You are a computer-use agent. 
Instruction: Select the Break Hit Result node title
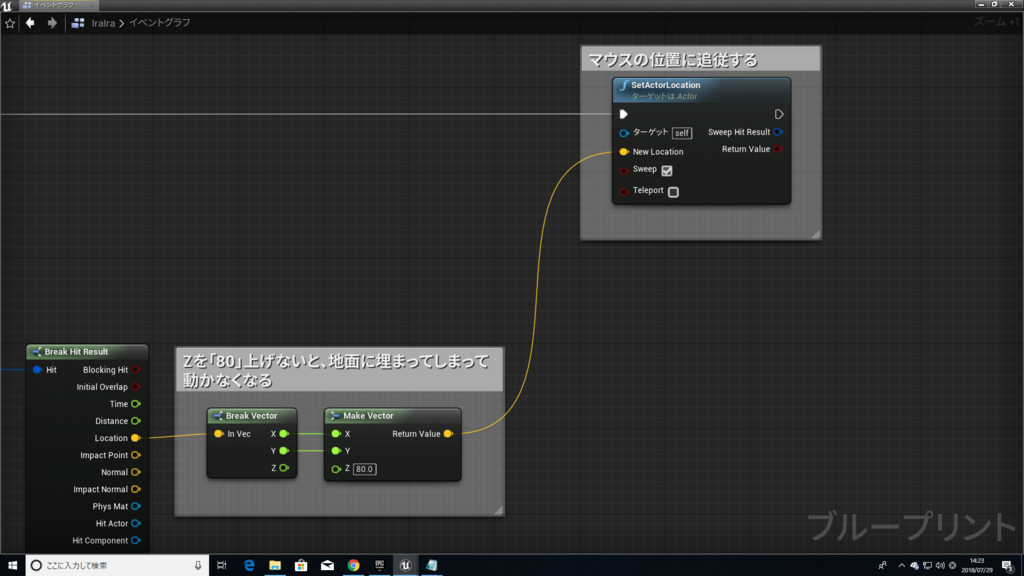[76, 351]
